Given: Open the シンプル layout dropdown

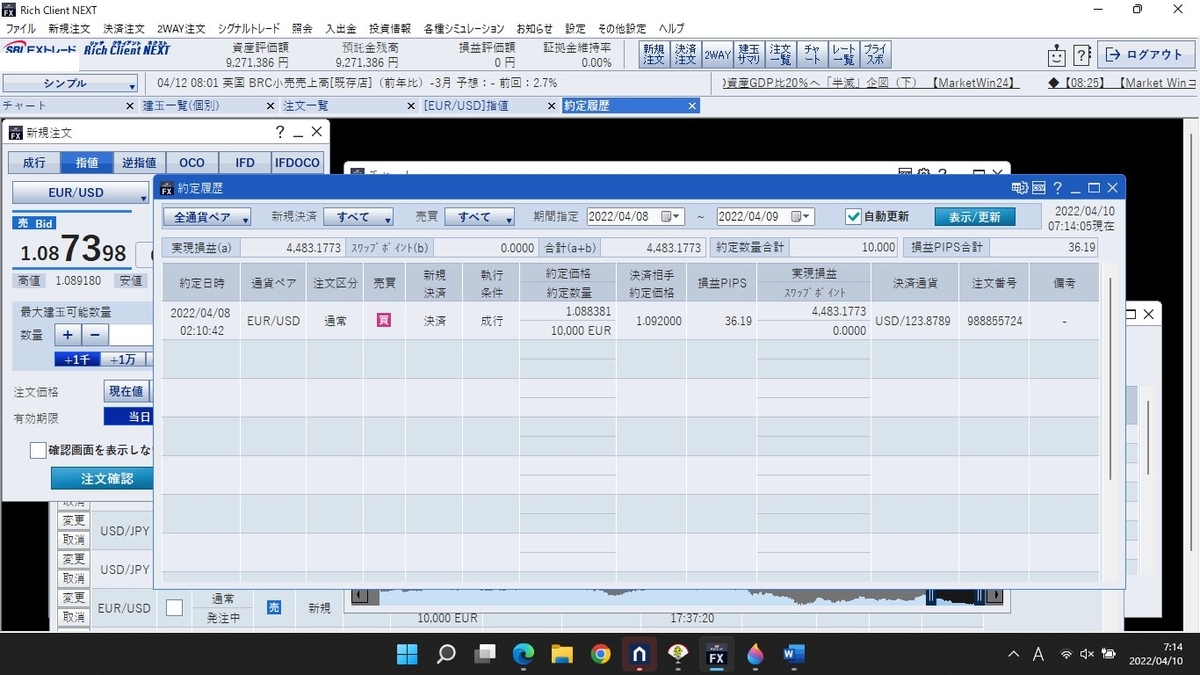Looking at the screenshot, I should [70, 84].
